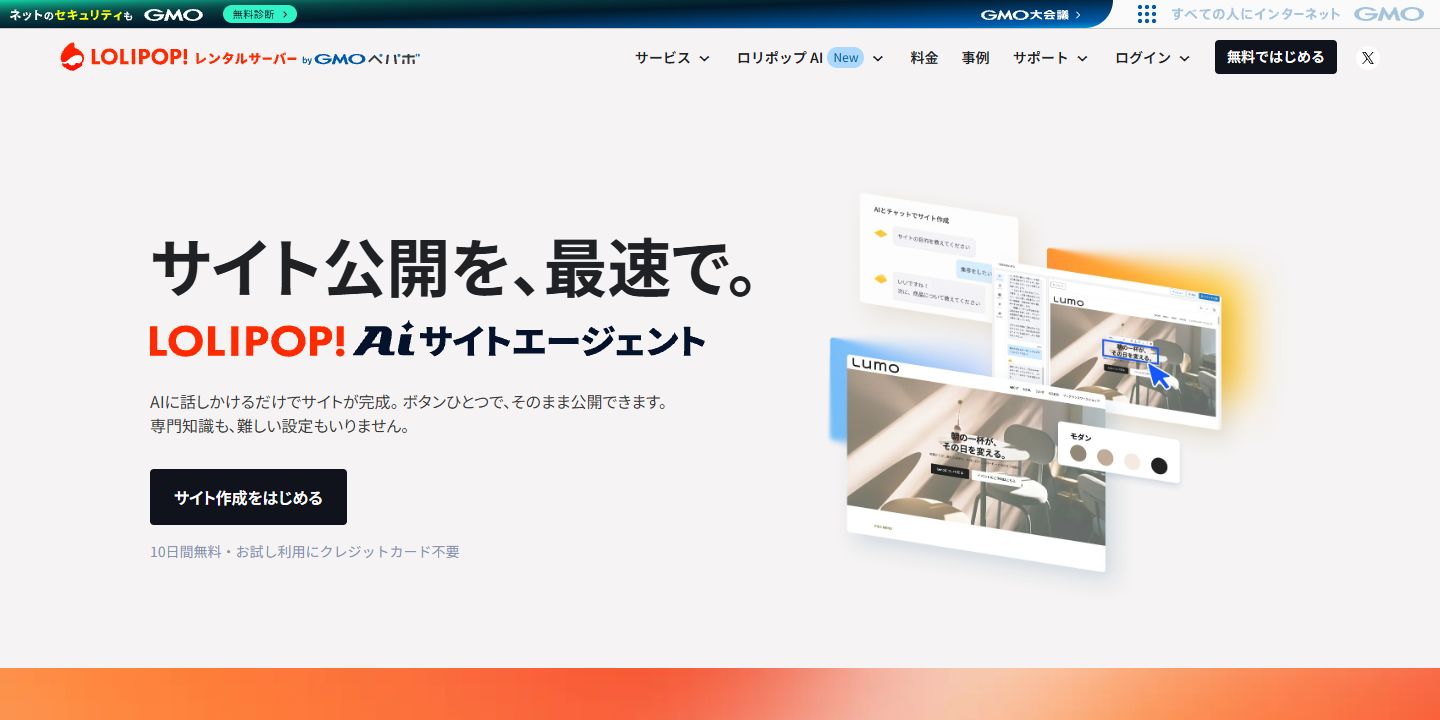Expand the ログイン dropdown menu
Image resolution: width=1440 pixels, height=720 pixels.
(x=1152, y=58)
